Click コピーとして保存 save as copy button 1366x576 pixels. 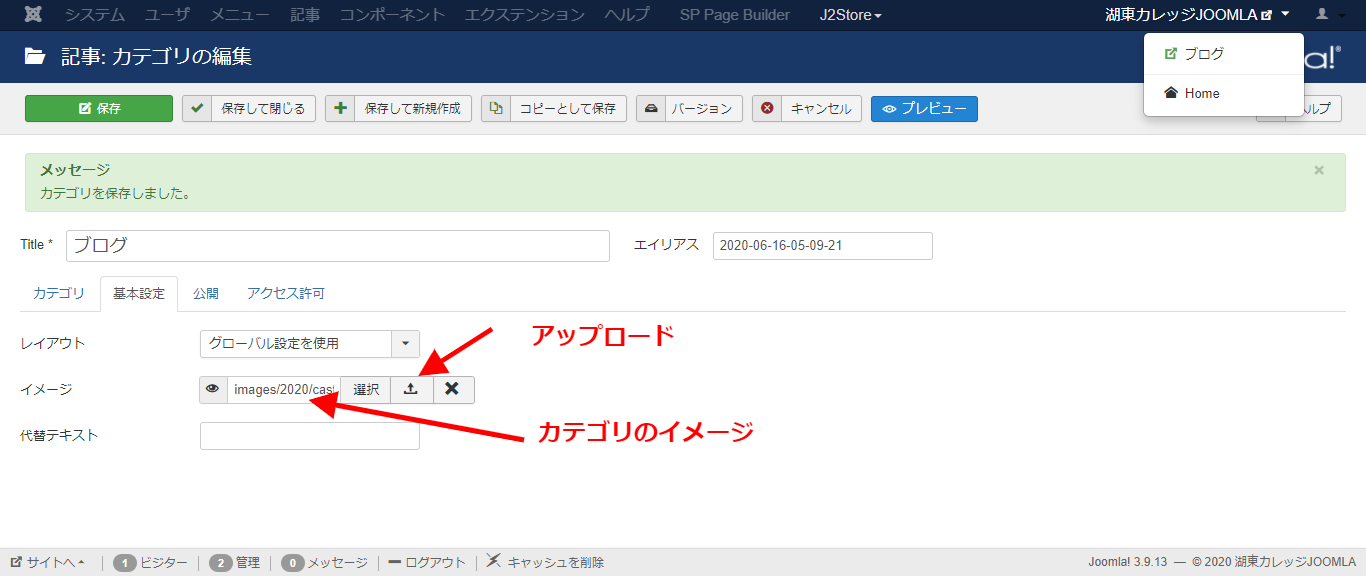click(x=553, y=109)
